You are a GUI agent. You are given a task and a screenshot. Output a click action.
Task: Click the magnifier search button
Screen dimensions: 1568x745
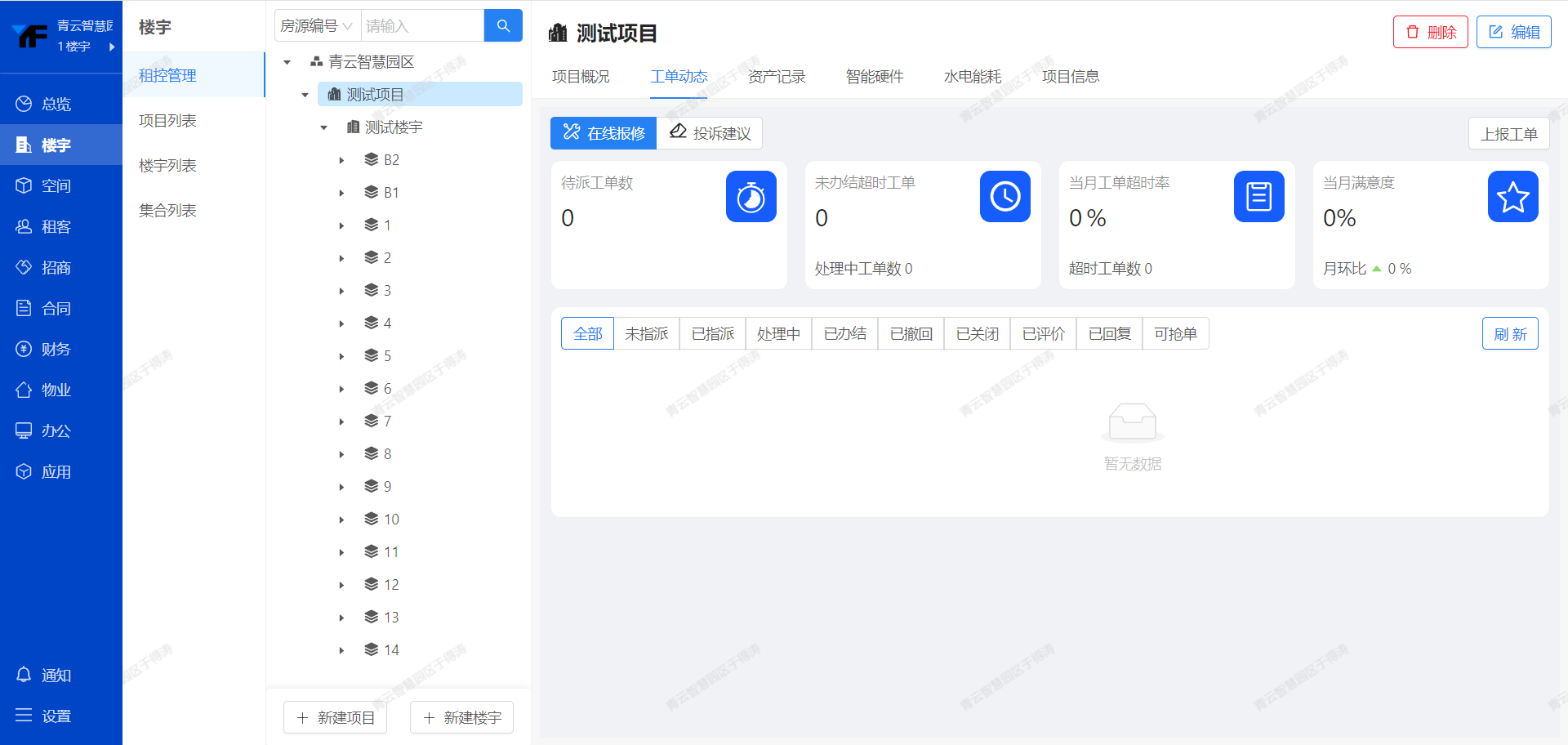503,26
